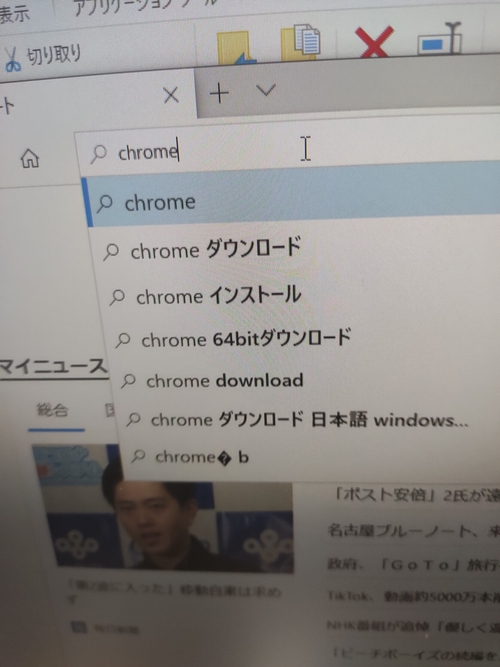The height and width of the screenshot is (667, 500).
Task: Click the Cut (切り取り) scissors button
Action: click(x=41, y=57)
